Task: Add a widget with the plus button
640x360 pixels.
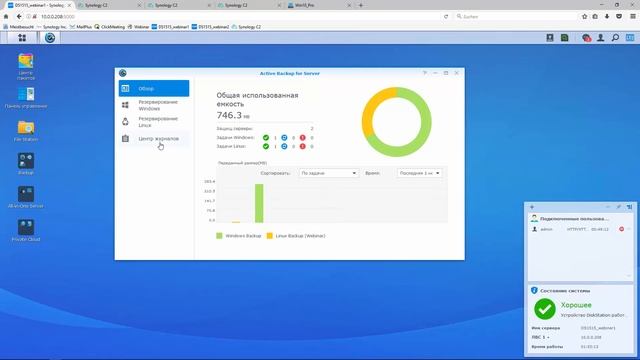Action: point(532,207)
